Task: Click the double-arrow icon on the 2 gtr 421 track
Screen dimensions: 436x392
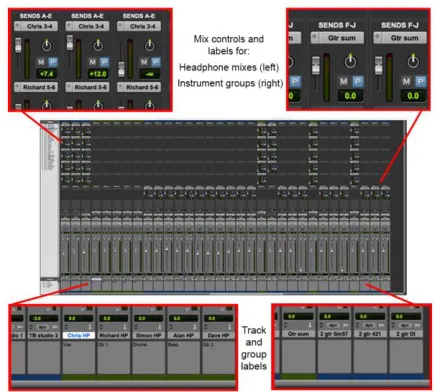Action: [x=382, y=325]
